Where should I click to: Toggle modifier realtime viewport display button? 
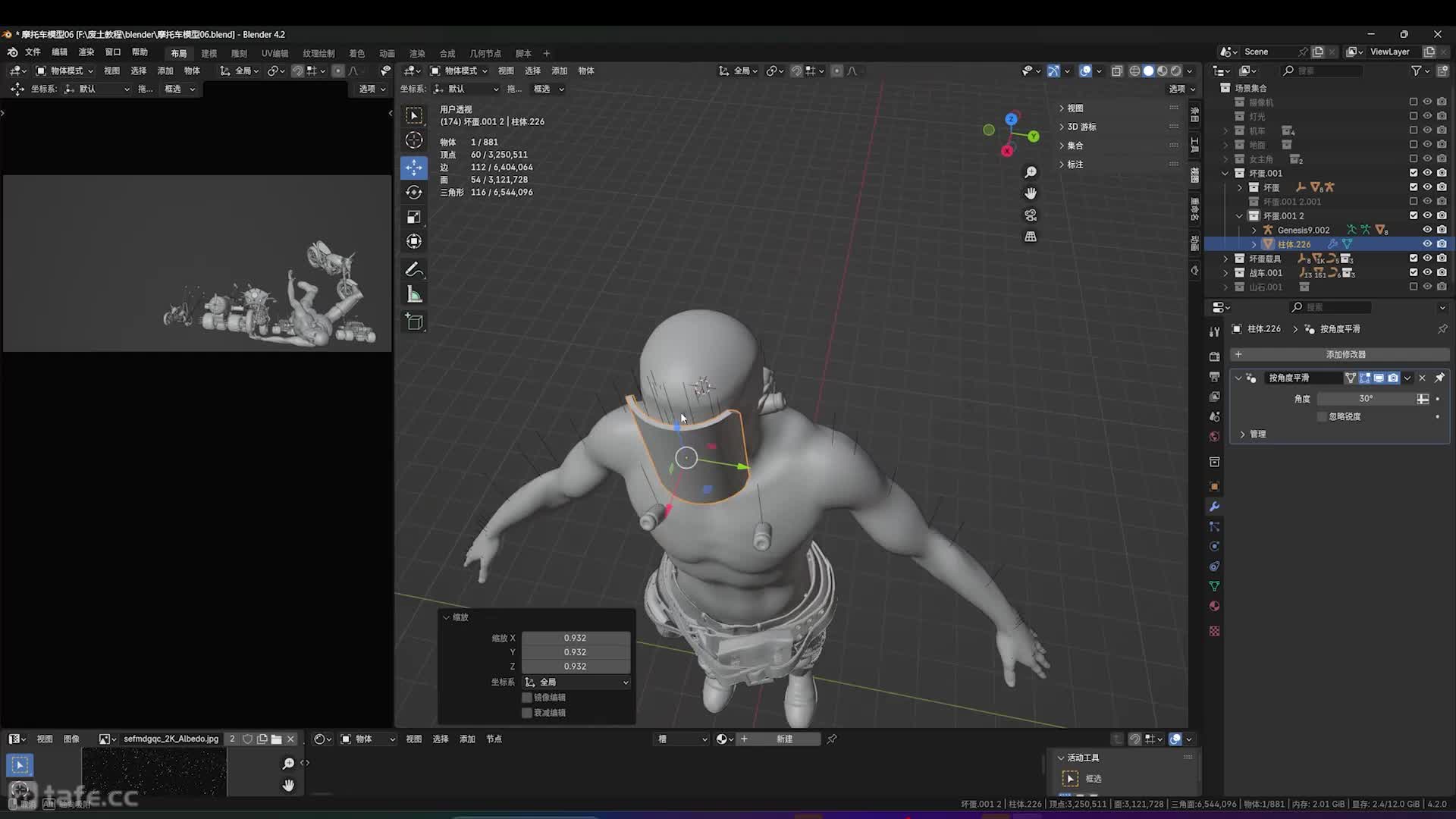point(1379,378)
